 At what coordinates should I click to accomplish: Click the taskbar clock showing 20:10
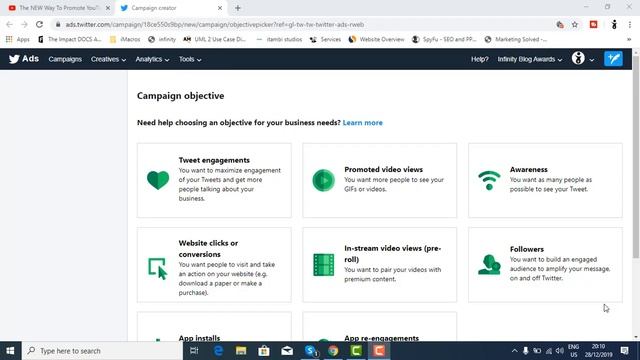[x=598, y=351]
